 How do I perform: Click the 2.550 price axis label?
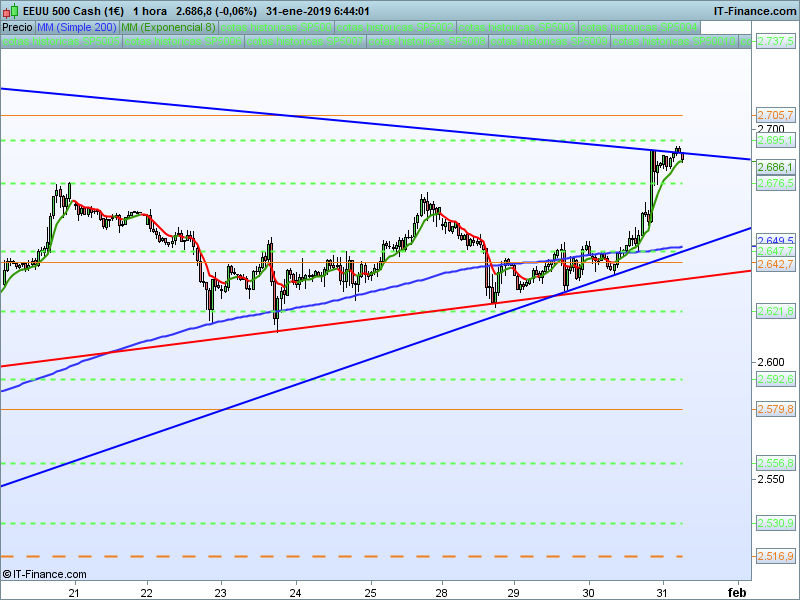click(771, 479)
